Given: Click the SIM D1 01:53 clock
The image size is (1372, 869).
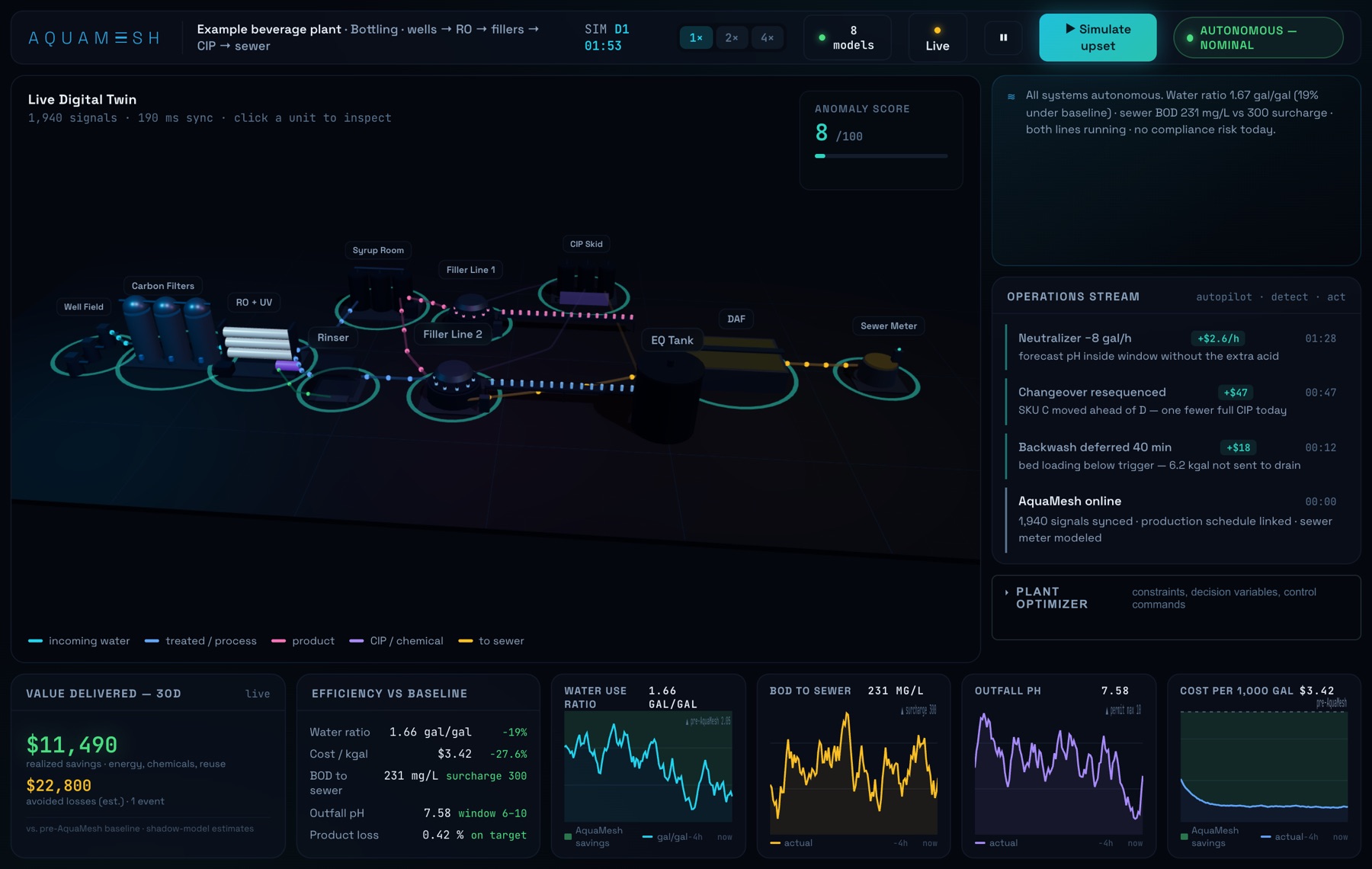Looking at the screenshot, I should 607,37.
